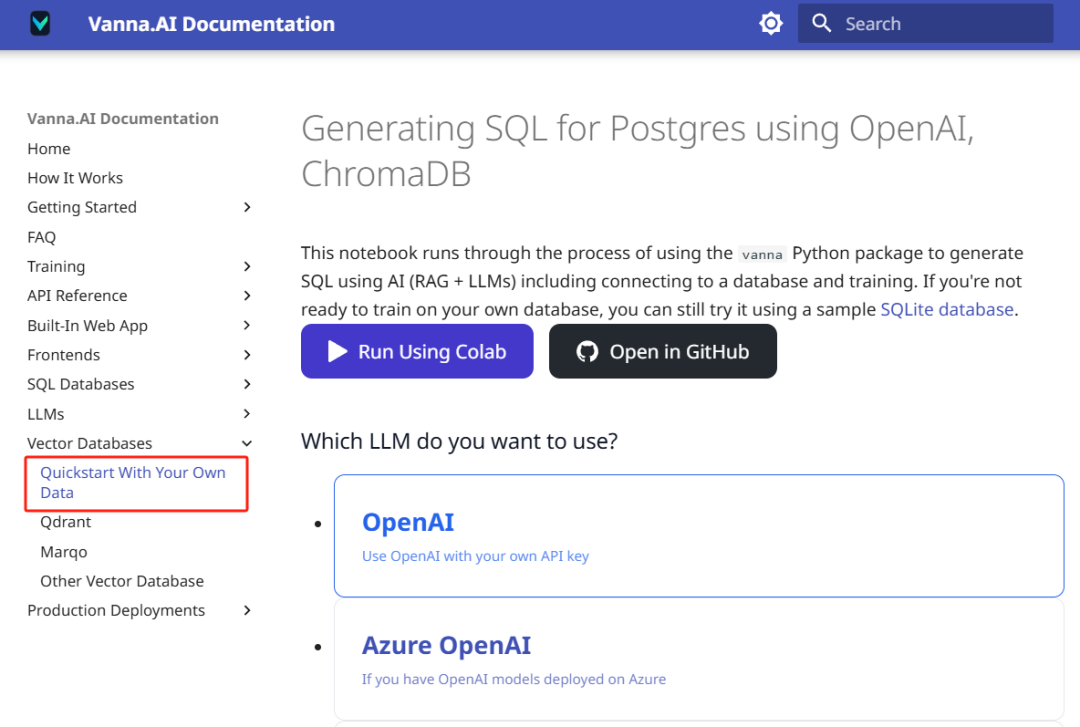This screenshot has height=727, width=1080.
Task: Open How It Works page
Action: [x=75, y=178]
